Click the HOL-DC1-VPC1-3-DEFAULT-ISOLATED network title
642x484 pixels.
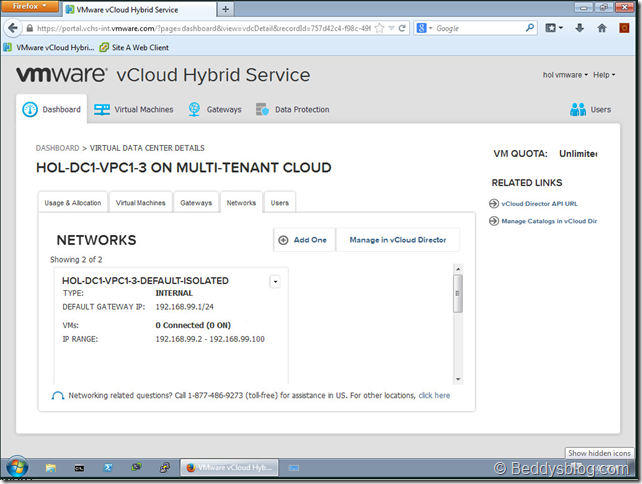point(145,281)
